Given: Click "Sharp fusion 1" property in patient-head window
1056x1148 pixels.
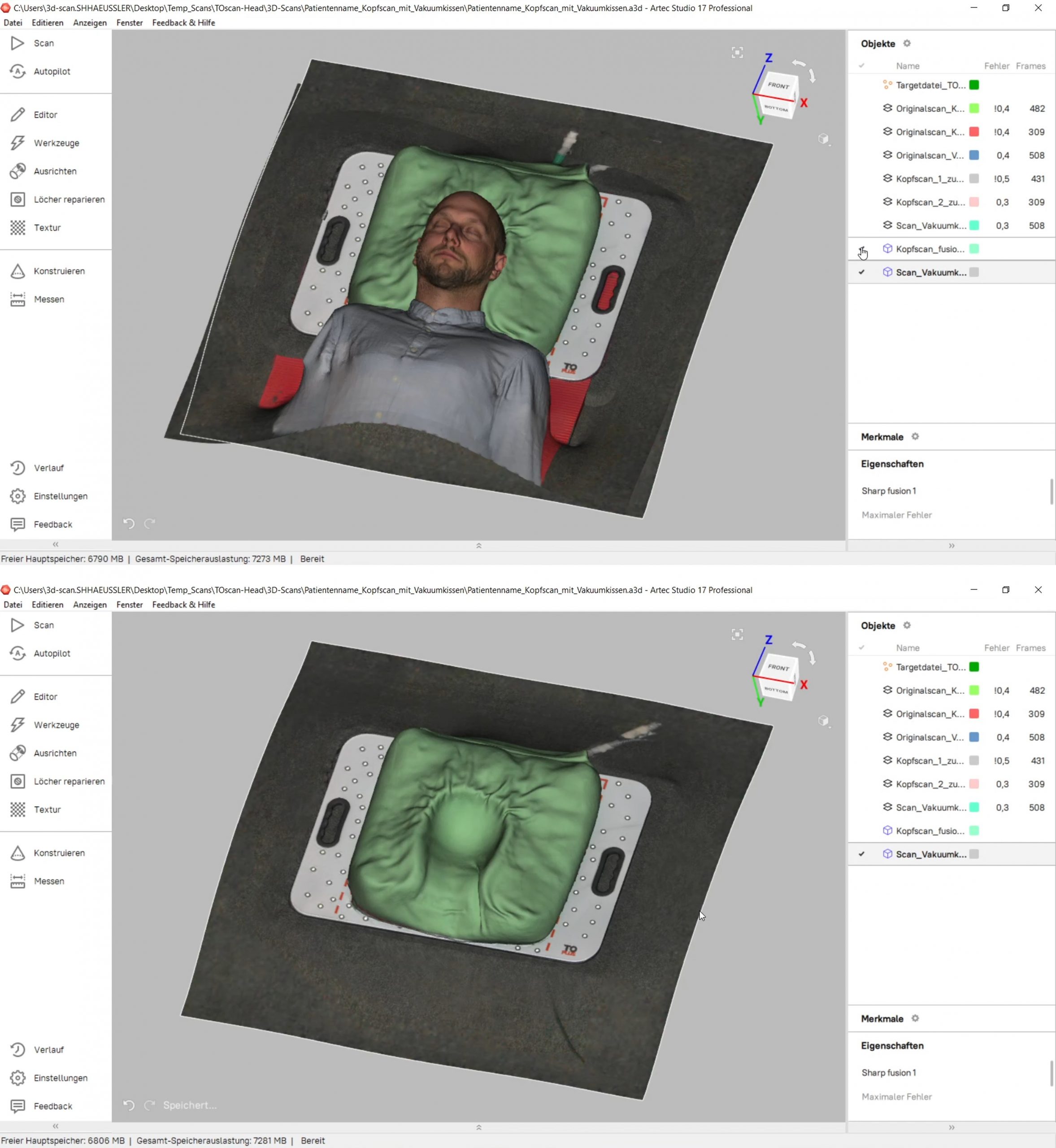Looking at the screenshot, I should click(889, 491).
